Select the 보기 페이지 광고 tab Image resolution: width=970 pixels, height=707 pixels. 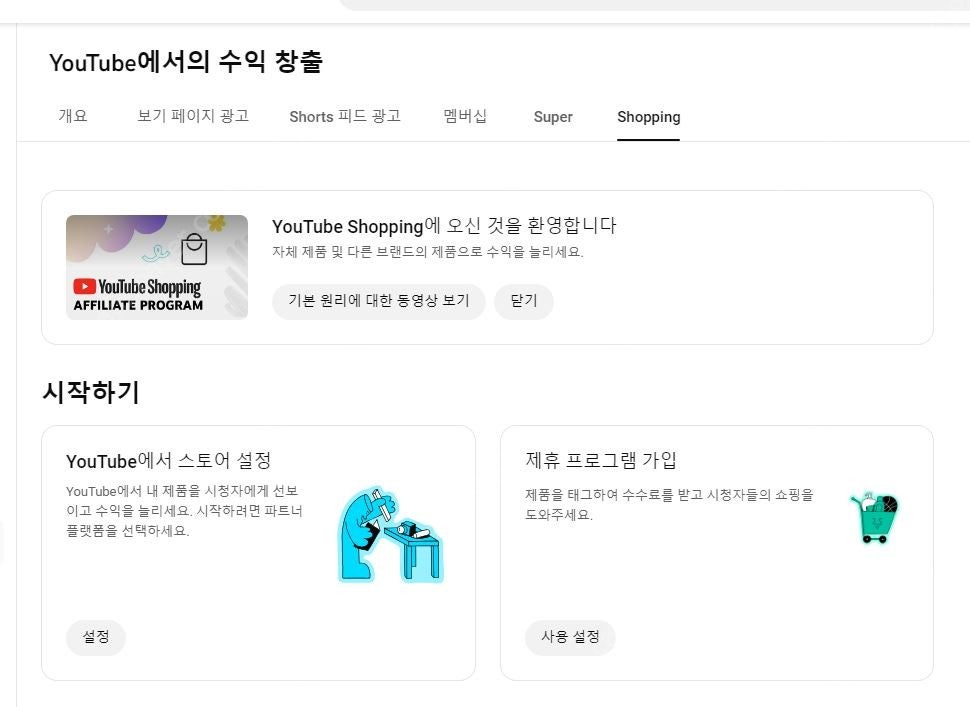click(x=192, y=116)
